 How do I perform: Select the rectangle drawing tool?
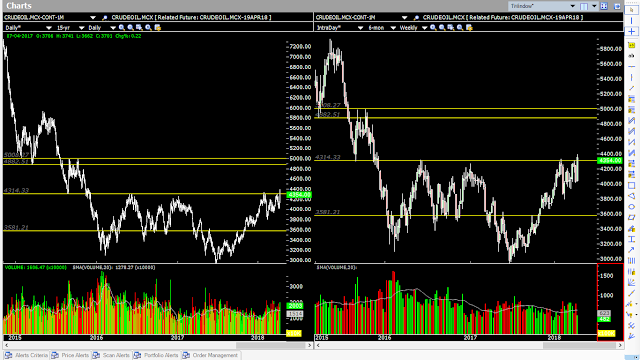[631, 185]
